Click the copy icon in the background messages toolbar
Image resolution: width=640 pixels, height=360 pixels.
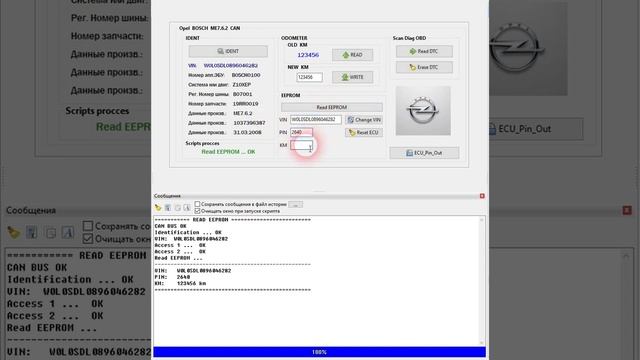pos(51,233)
